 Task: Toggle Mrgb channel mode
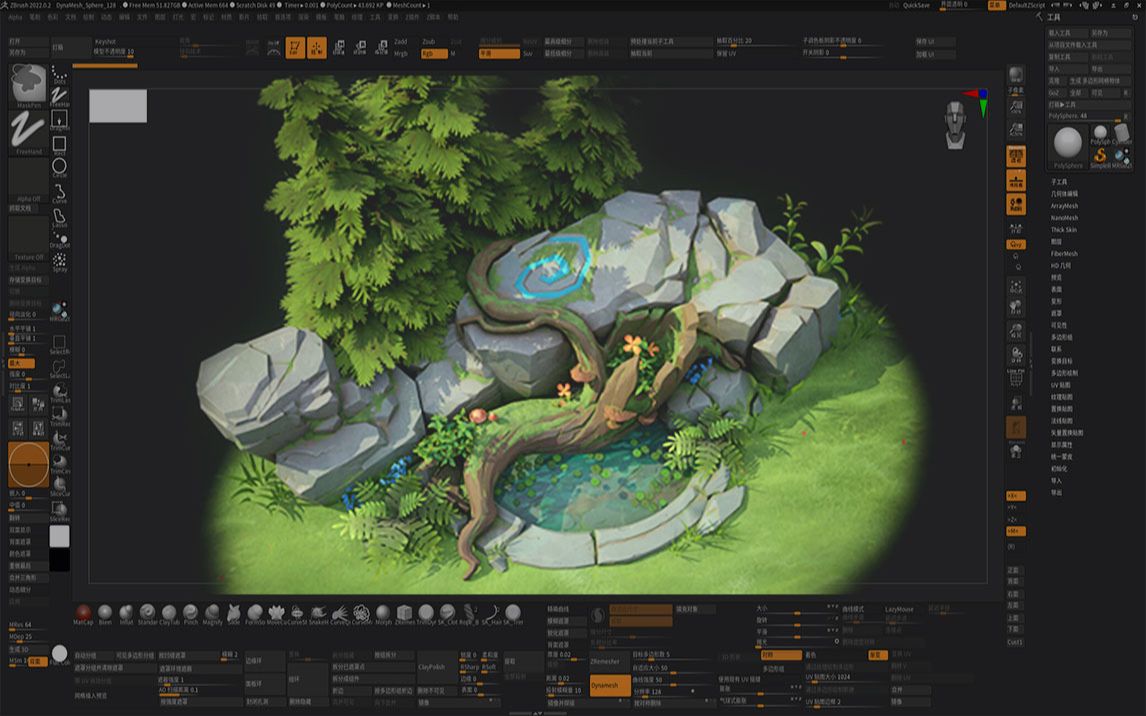(401, 54)
